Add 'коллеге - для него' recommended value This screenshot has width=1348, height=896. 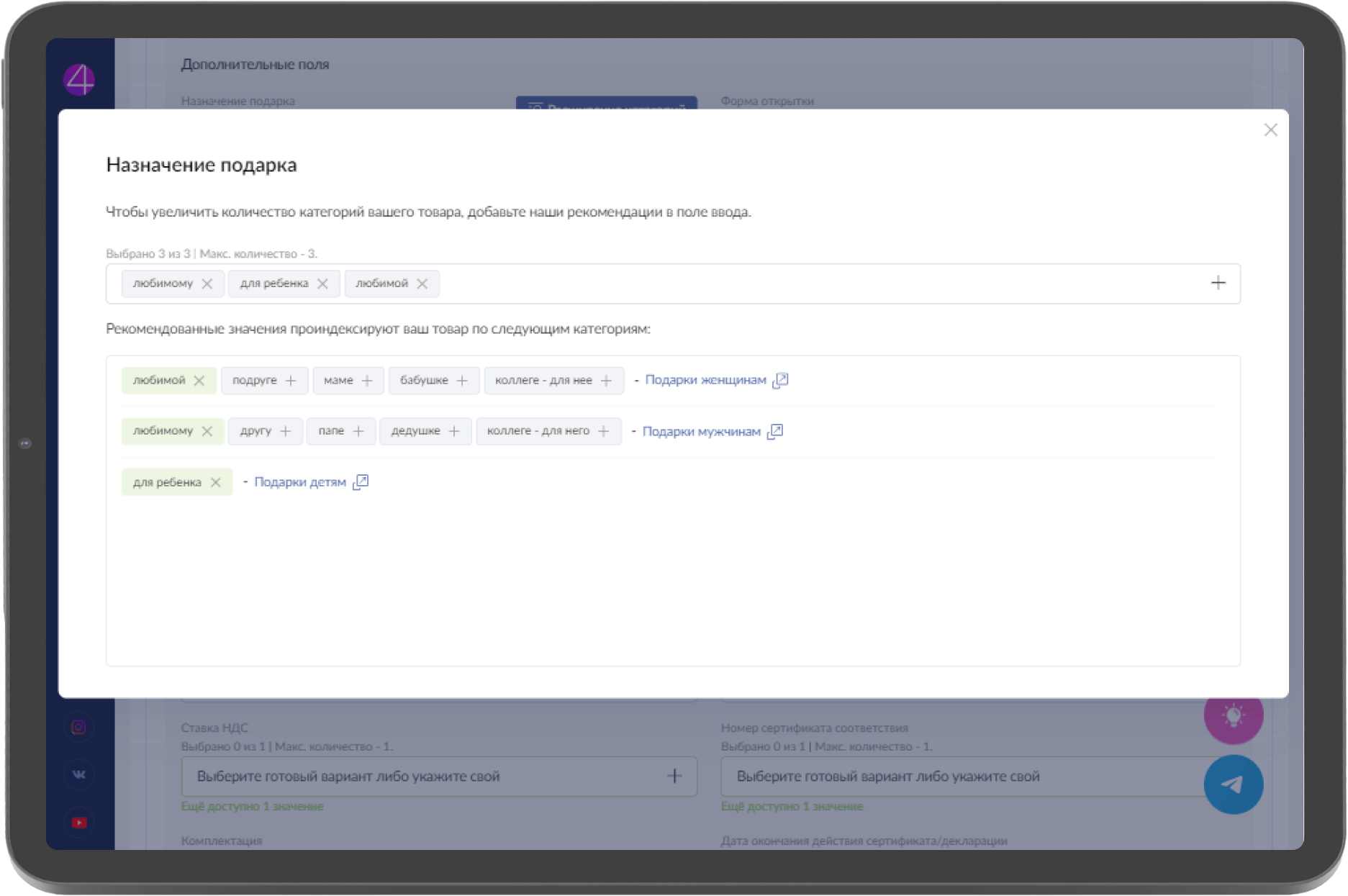tap(604, 431)
